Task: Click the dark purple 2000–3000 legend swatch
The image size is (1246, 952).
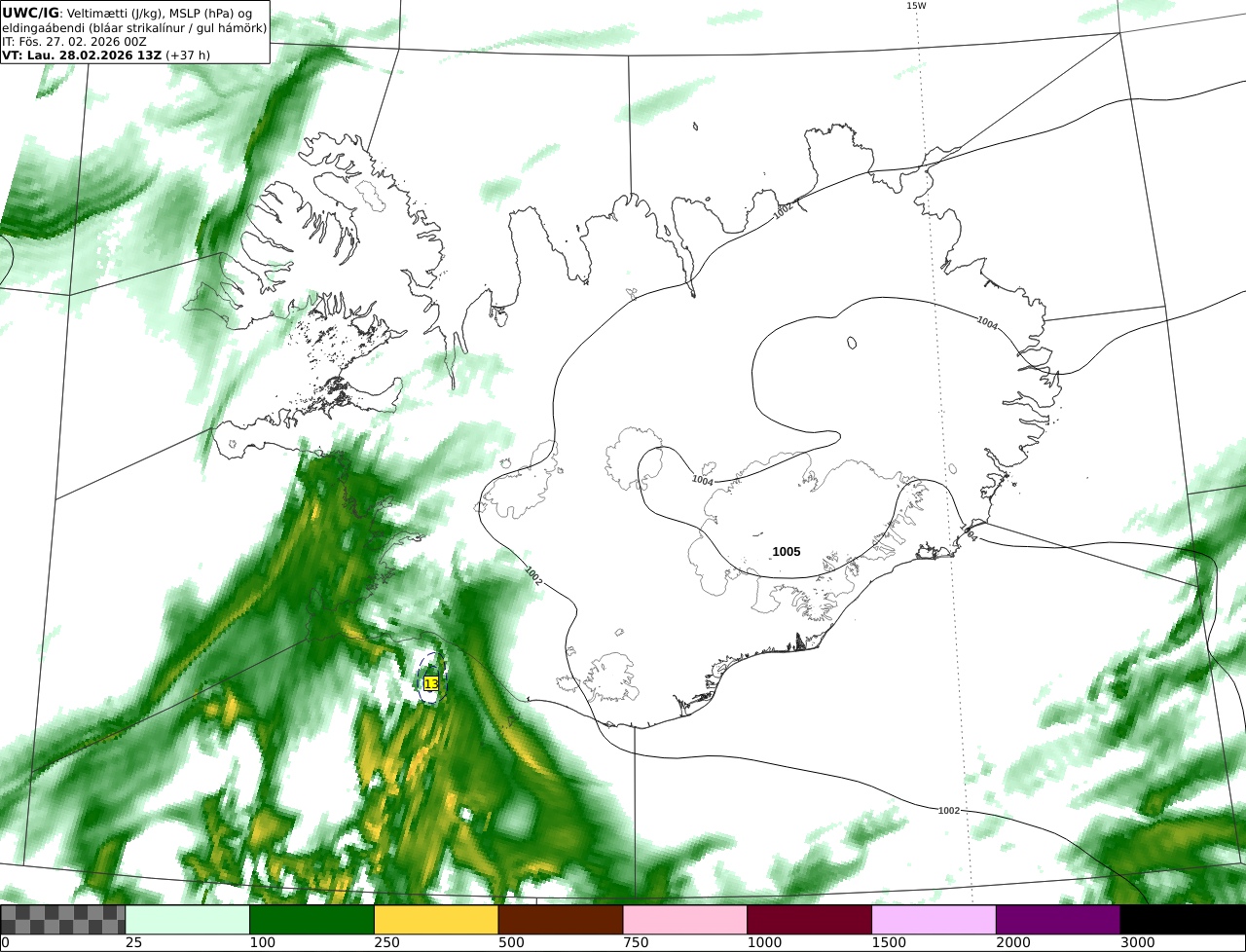Action: coord(1058,920)
